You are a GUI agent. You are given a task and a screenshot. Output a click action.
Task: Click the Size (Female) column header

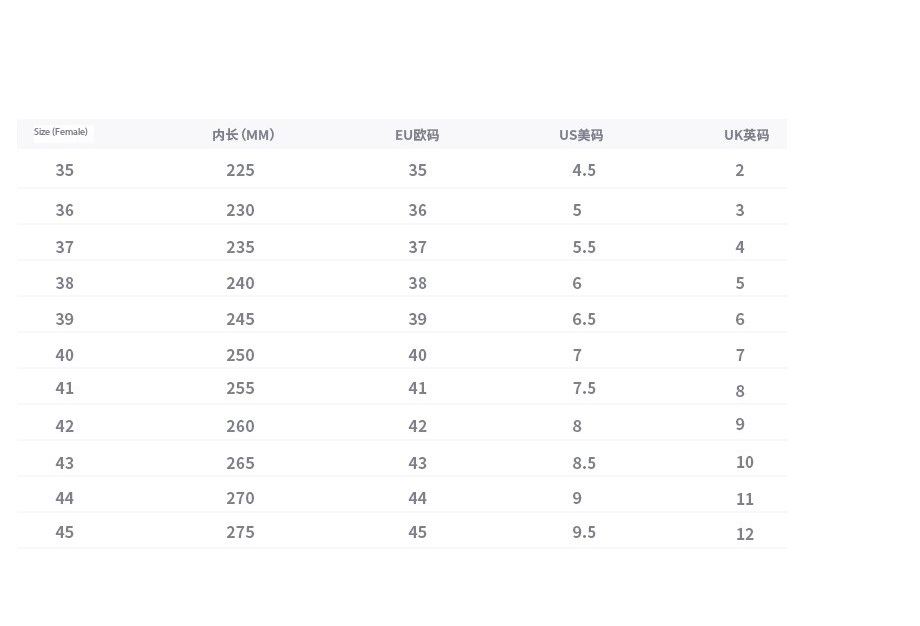tap(61, 132)
